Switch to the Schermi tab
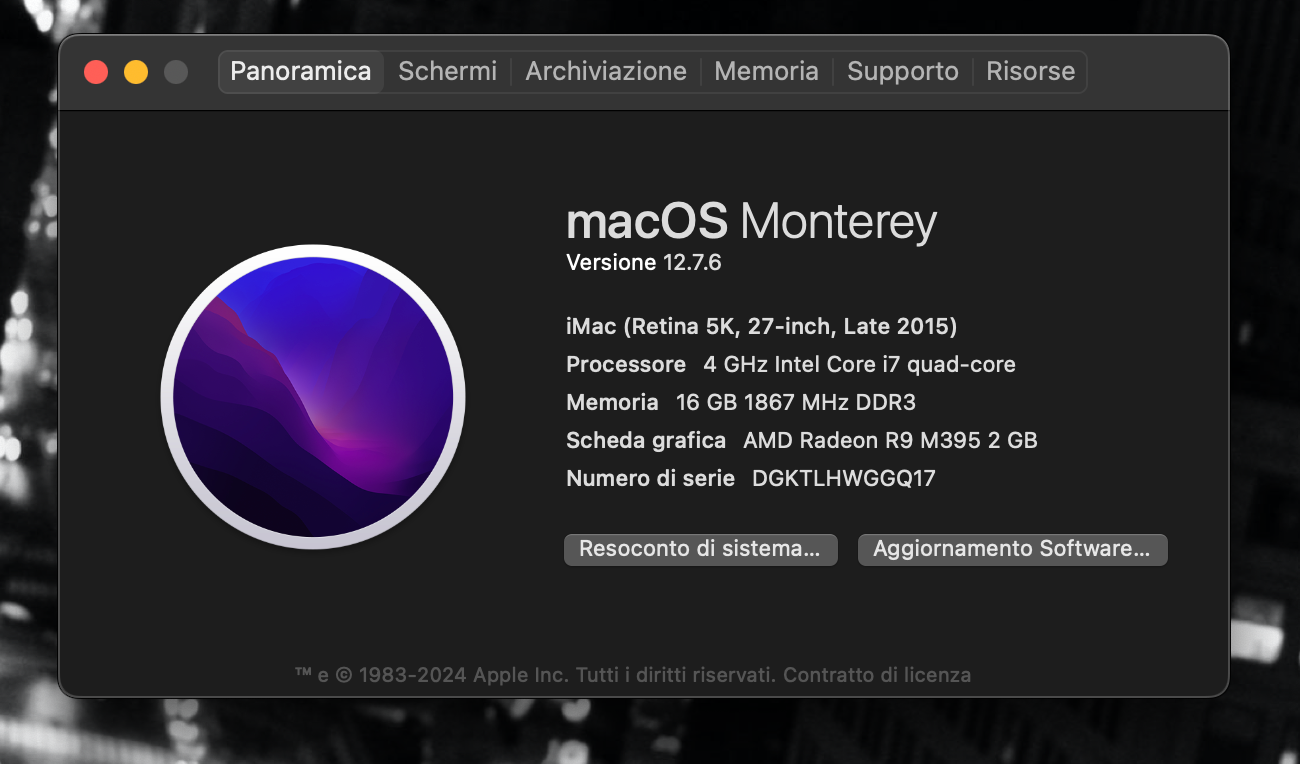Viewport: 1300px width, 764px height. [x=447, y=72]
